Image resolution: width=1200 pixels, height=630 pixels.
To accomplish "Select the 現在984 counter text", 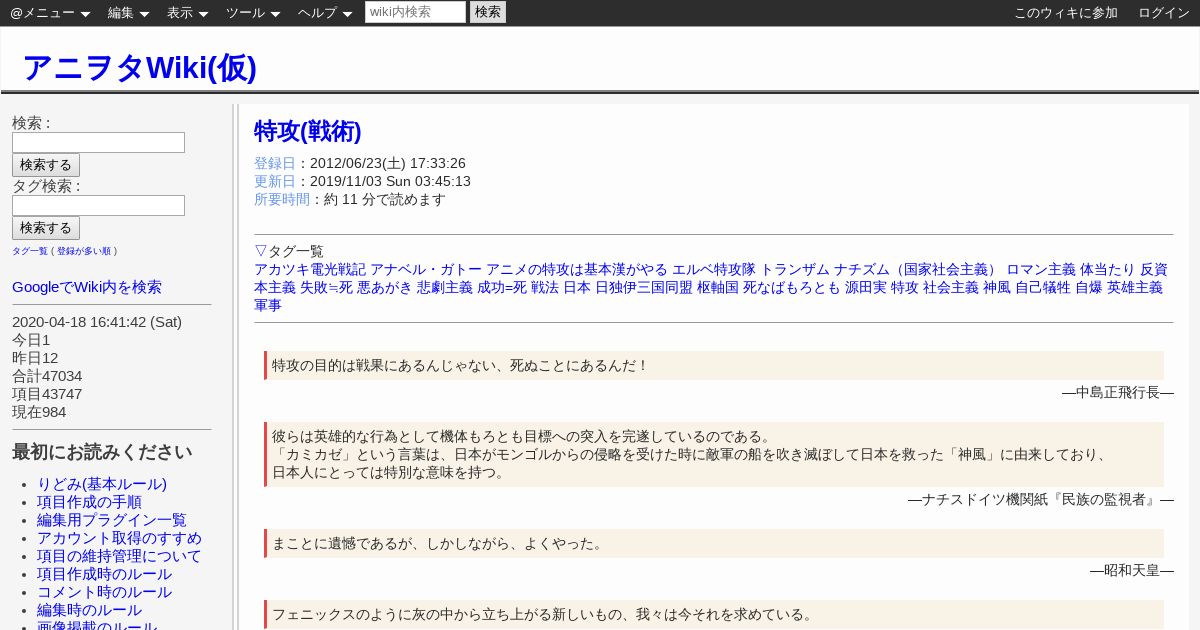I will click(x=39, y=412).
